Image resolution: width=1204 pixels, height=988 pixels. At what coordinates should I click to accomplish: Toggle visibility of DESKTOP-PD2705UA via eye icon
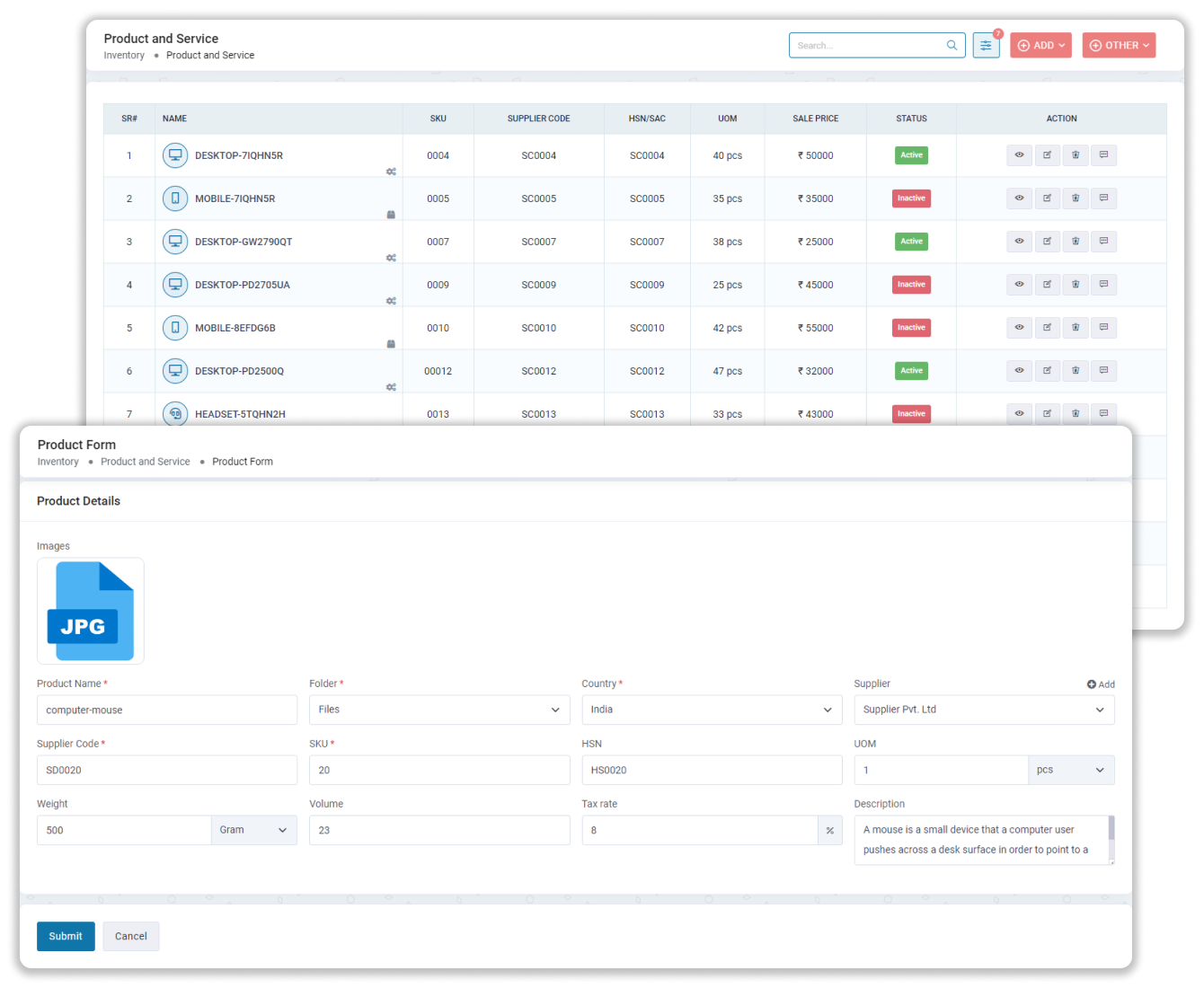(1019, 284)
